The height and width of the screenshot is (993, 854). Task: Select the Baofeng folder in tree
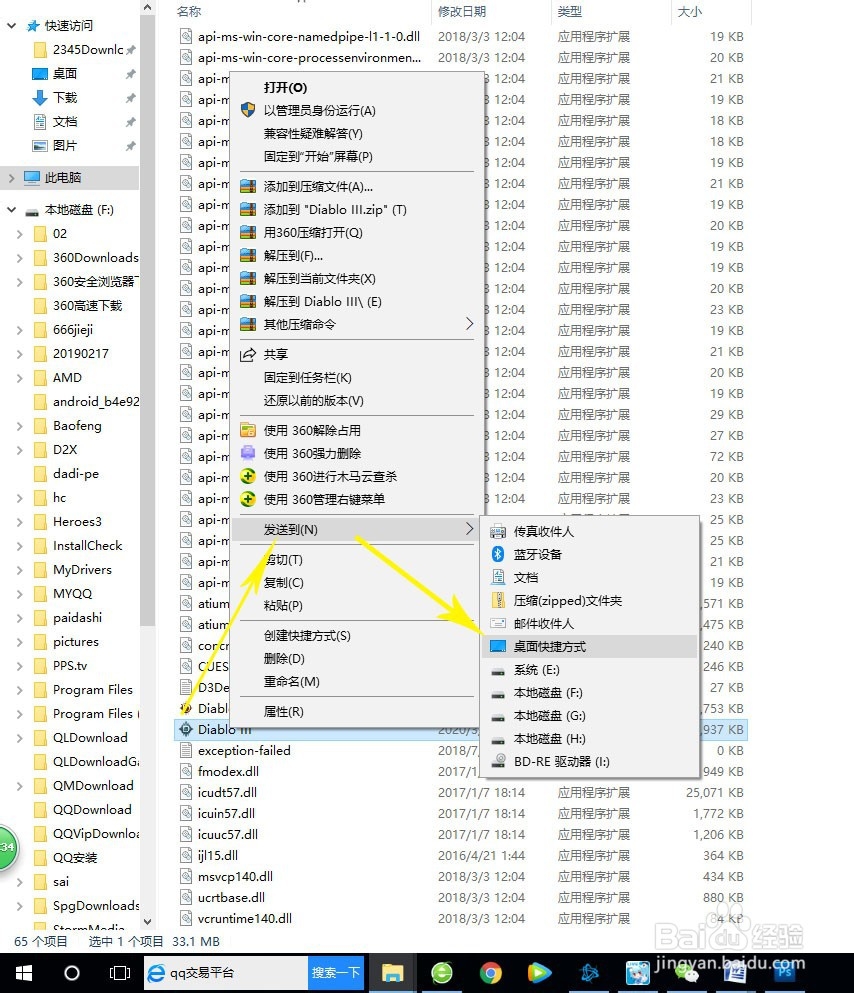tap(77, 426)
